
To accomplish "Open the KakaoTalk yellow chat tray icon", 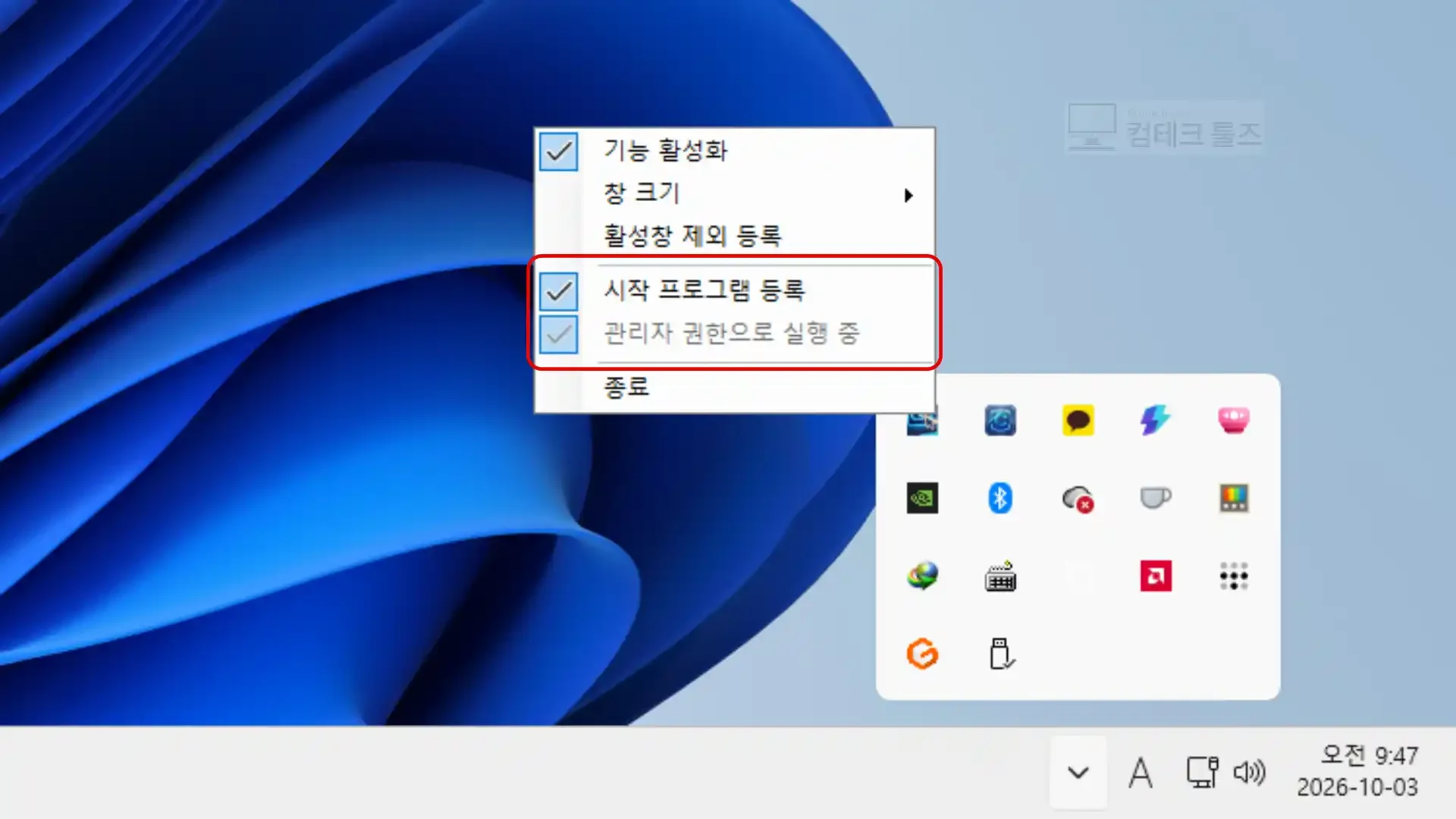I will click(x=1078, y=420).
